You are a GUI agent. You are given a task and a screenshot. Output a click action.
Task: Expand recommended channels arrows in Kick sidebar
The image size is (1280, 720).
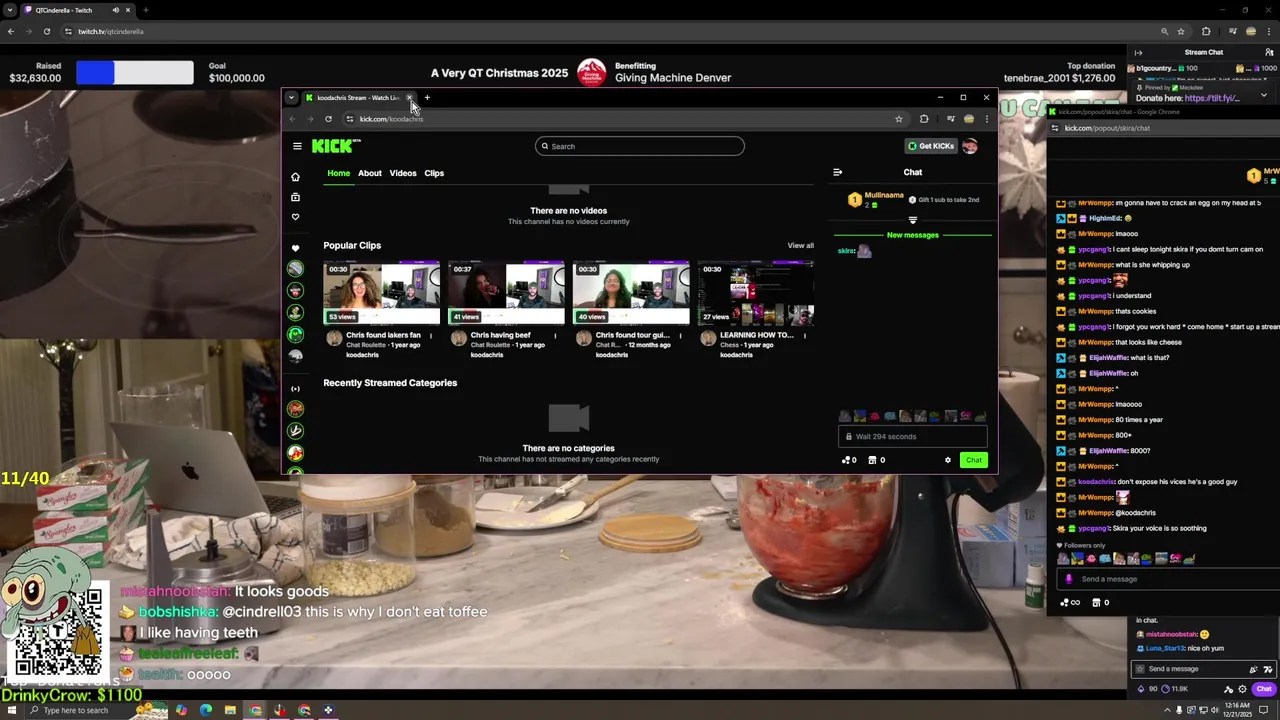(x=295, y=388)
